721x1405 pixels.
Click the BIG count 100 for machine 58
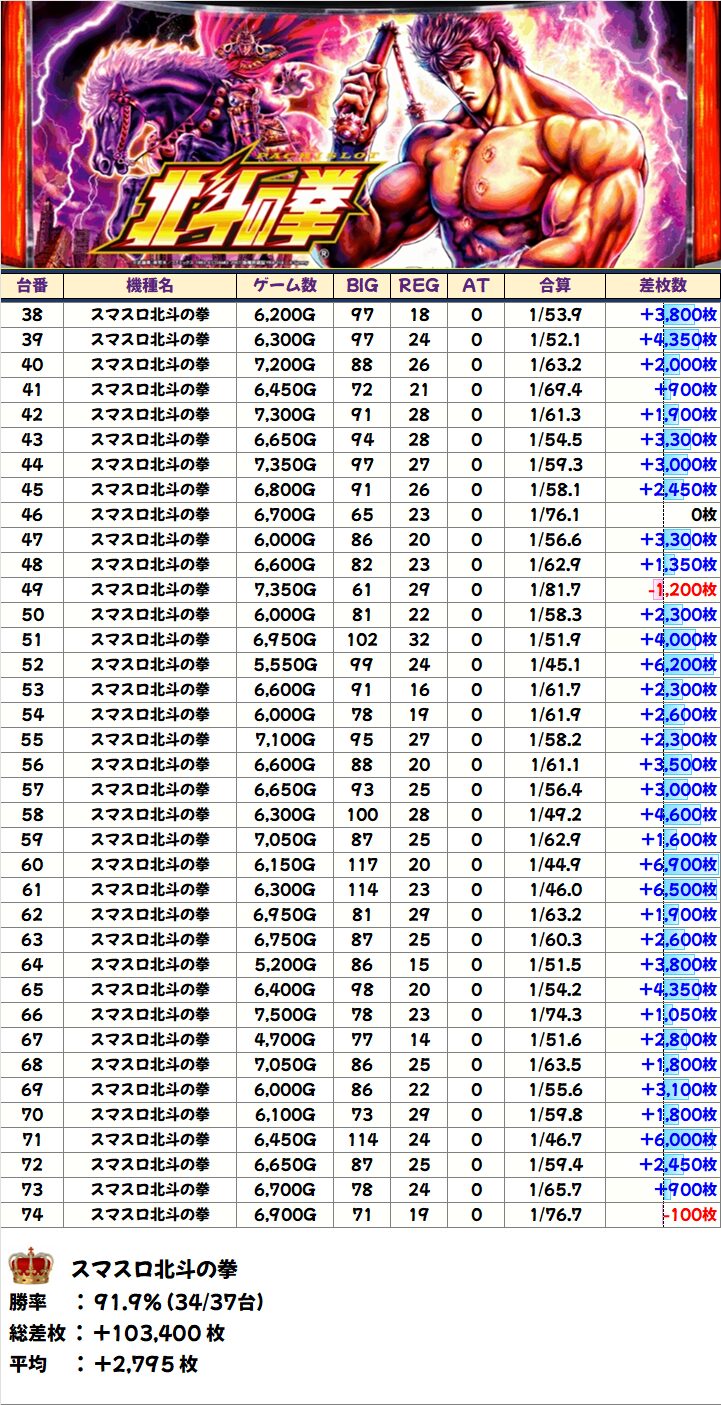pyautogui.click(x=362, y=814)
